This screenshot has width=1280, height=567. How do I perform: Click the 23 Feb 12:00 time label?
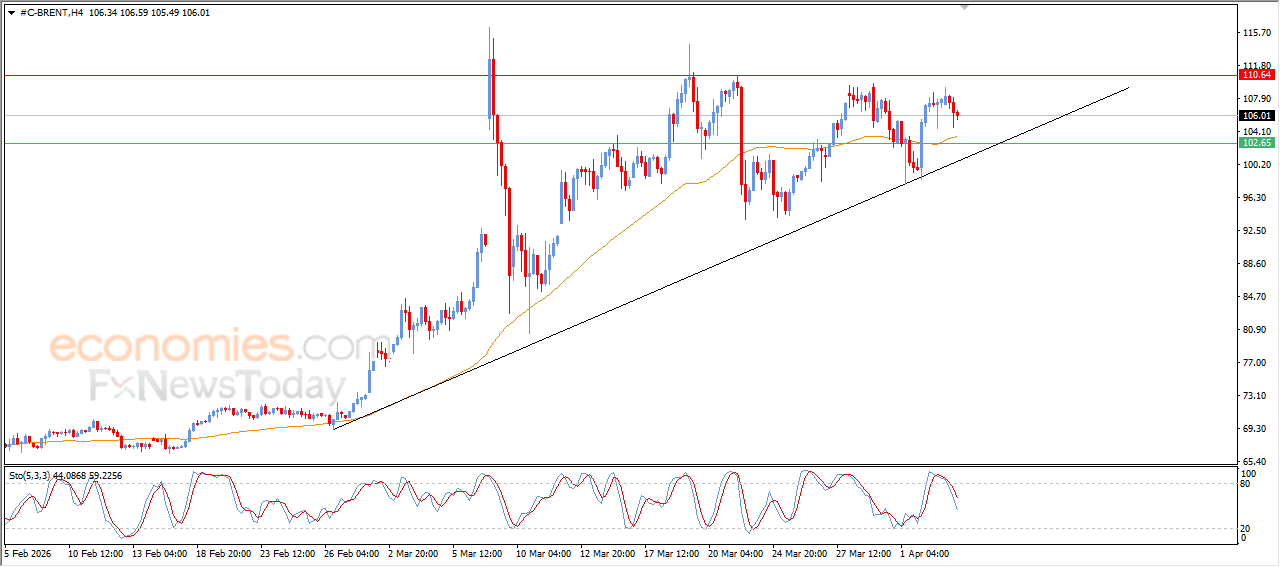[x=287, y=552]
